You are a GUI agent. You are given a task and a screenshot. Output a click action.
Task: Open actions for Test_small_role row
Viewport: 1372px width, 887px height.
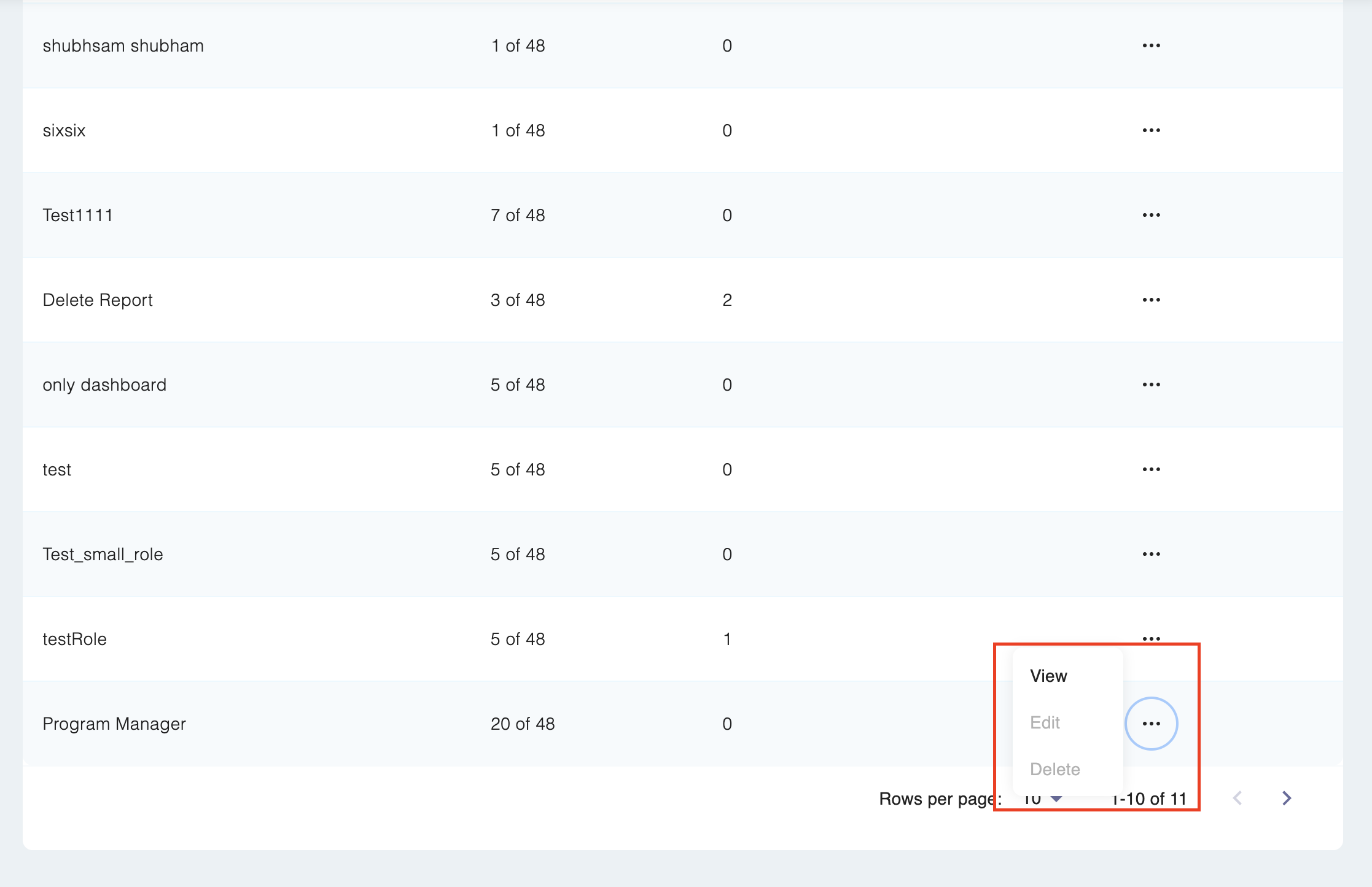[x=1151, y=554]
